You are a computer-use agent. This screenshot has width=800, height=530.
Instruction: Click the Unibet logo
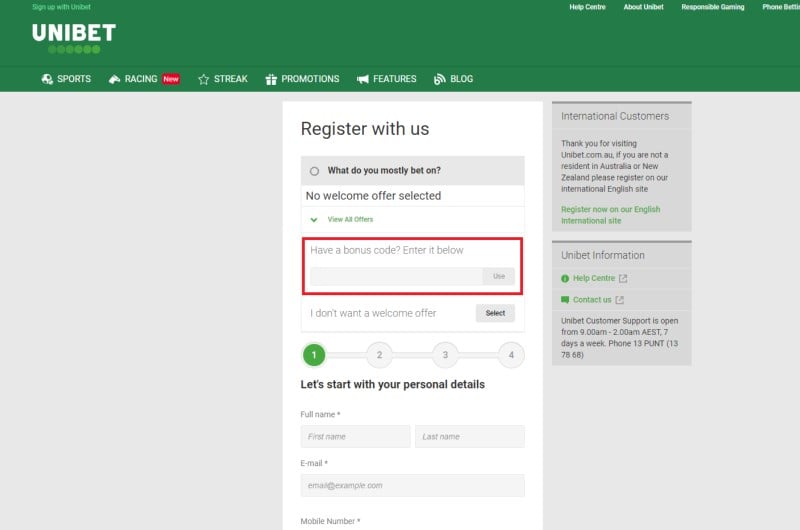click(x=74, y=38)
